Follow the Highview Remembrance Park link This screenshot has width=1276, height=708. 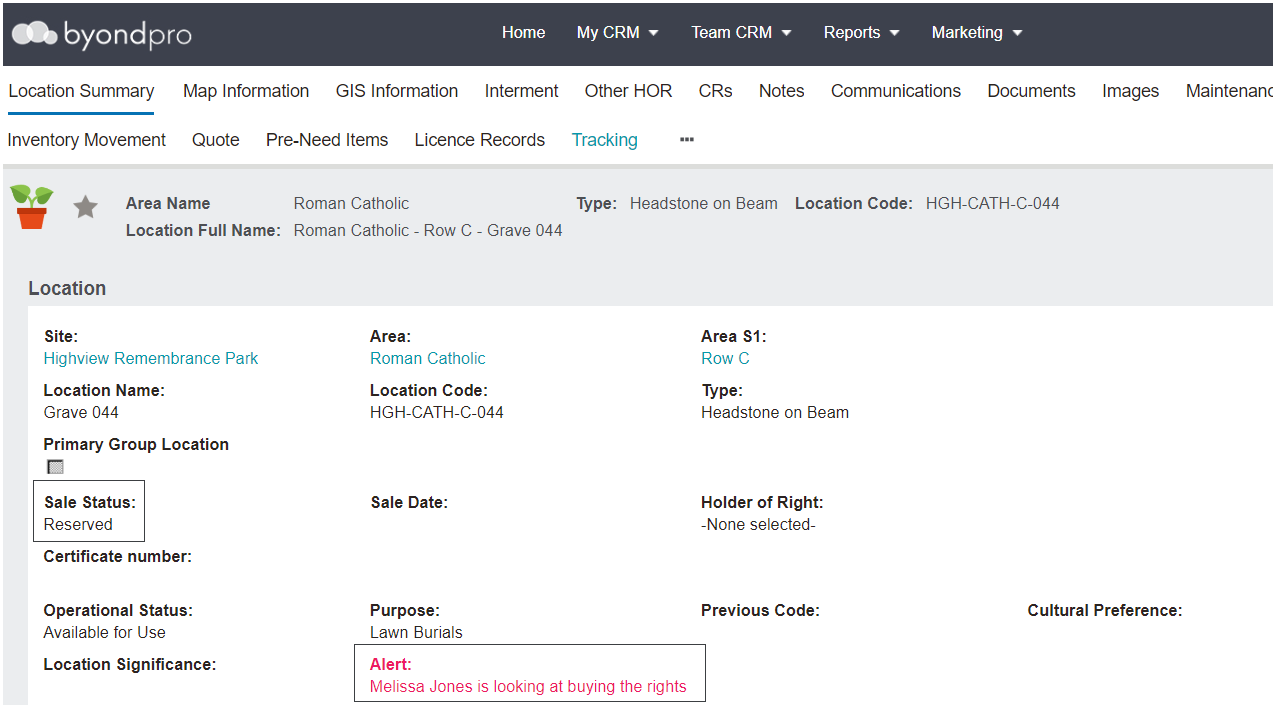pyautogui.click(x=151, y=358)
